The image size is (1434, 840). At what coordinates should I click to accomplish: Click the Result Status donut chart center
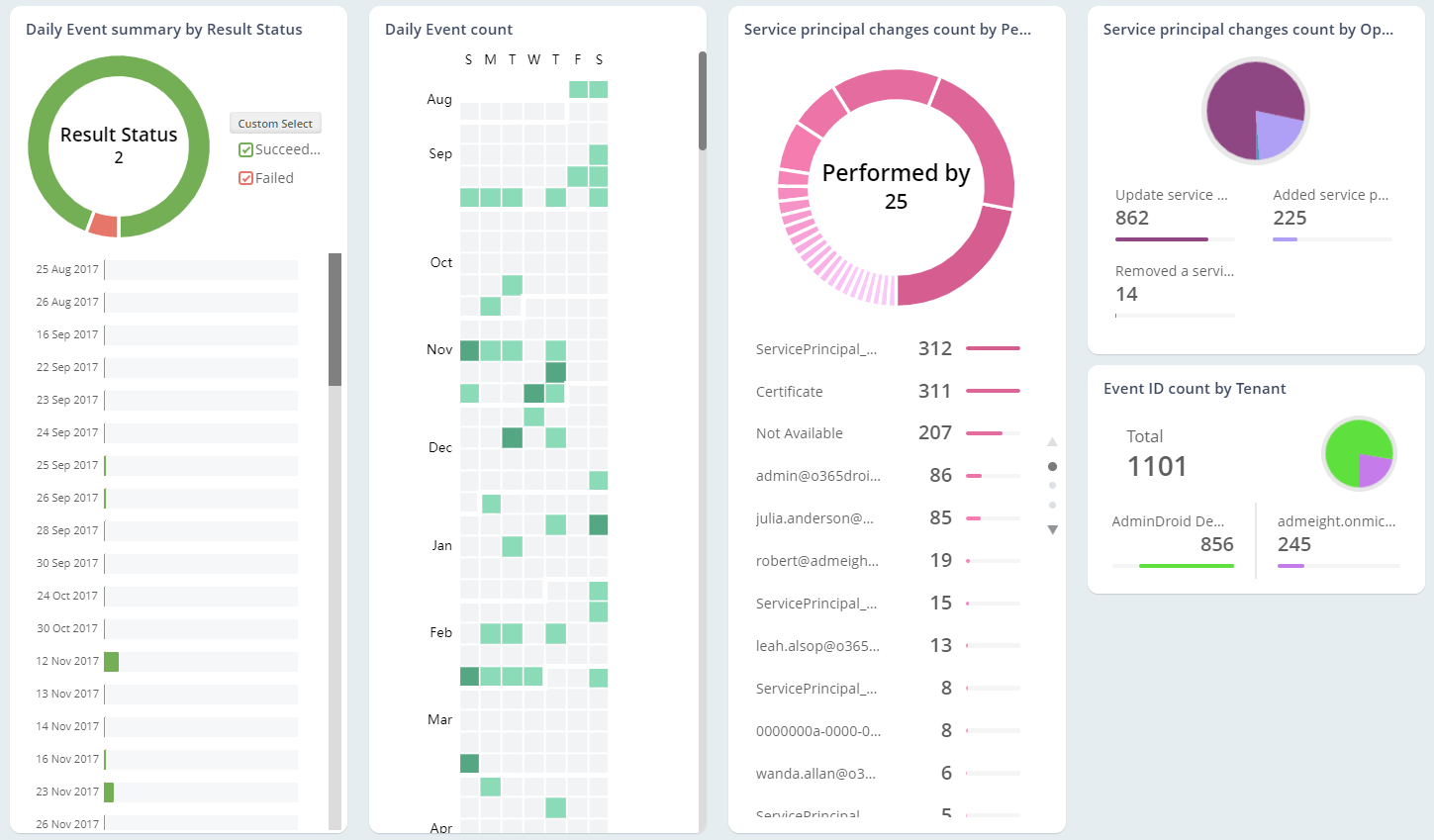pos(119,145)
